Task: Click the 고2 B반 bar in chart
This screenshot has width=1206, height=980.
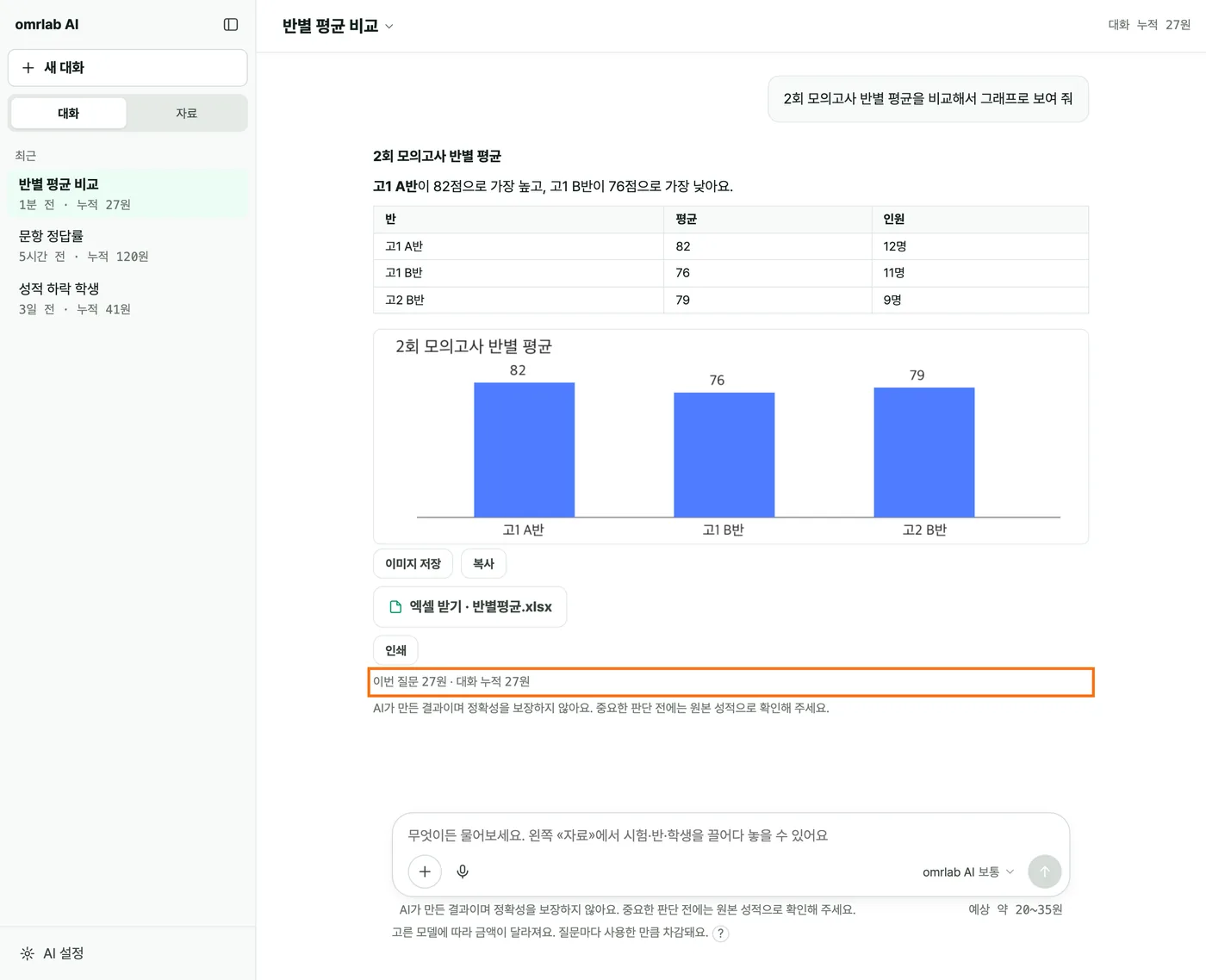Action: [924, 452]
